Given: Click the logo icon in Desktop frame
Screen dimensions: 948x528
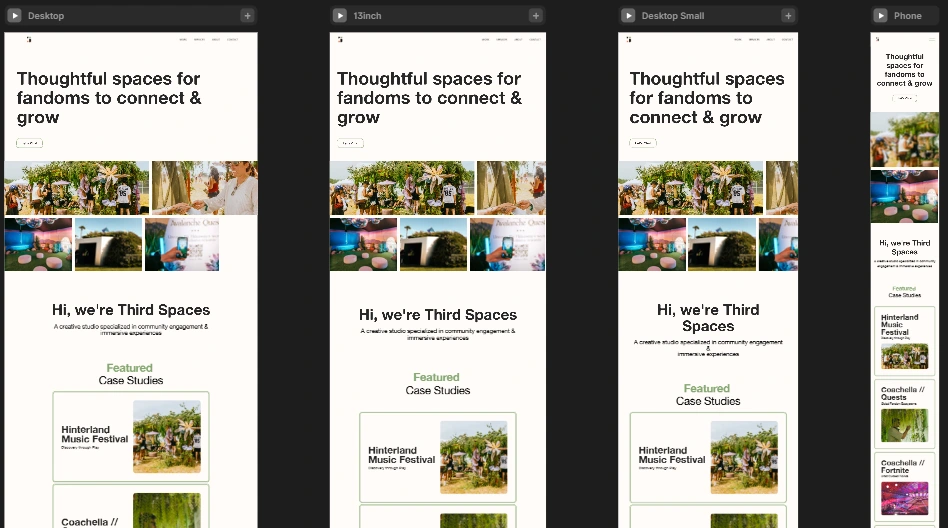Looking at the screenshot, I should pyautogui.click(x=28, y=39).
